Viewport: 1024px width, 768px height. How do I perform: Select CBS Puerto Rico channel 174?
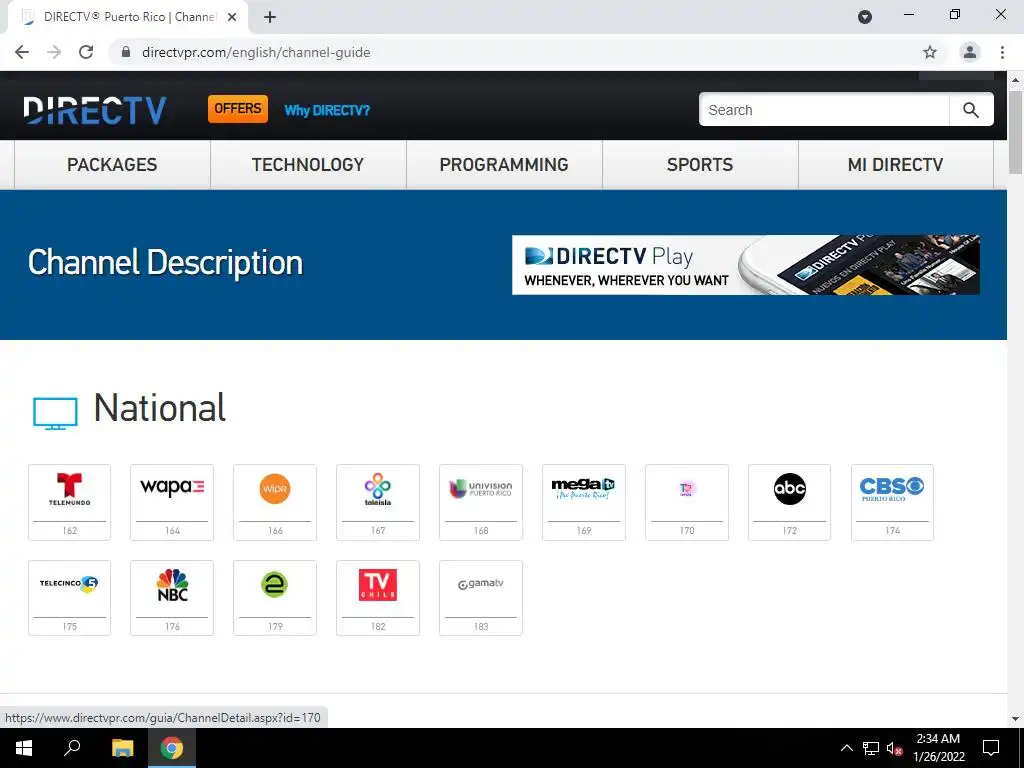tap(892, 502)
